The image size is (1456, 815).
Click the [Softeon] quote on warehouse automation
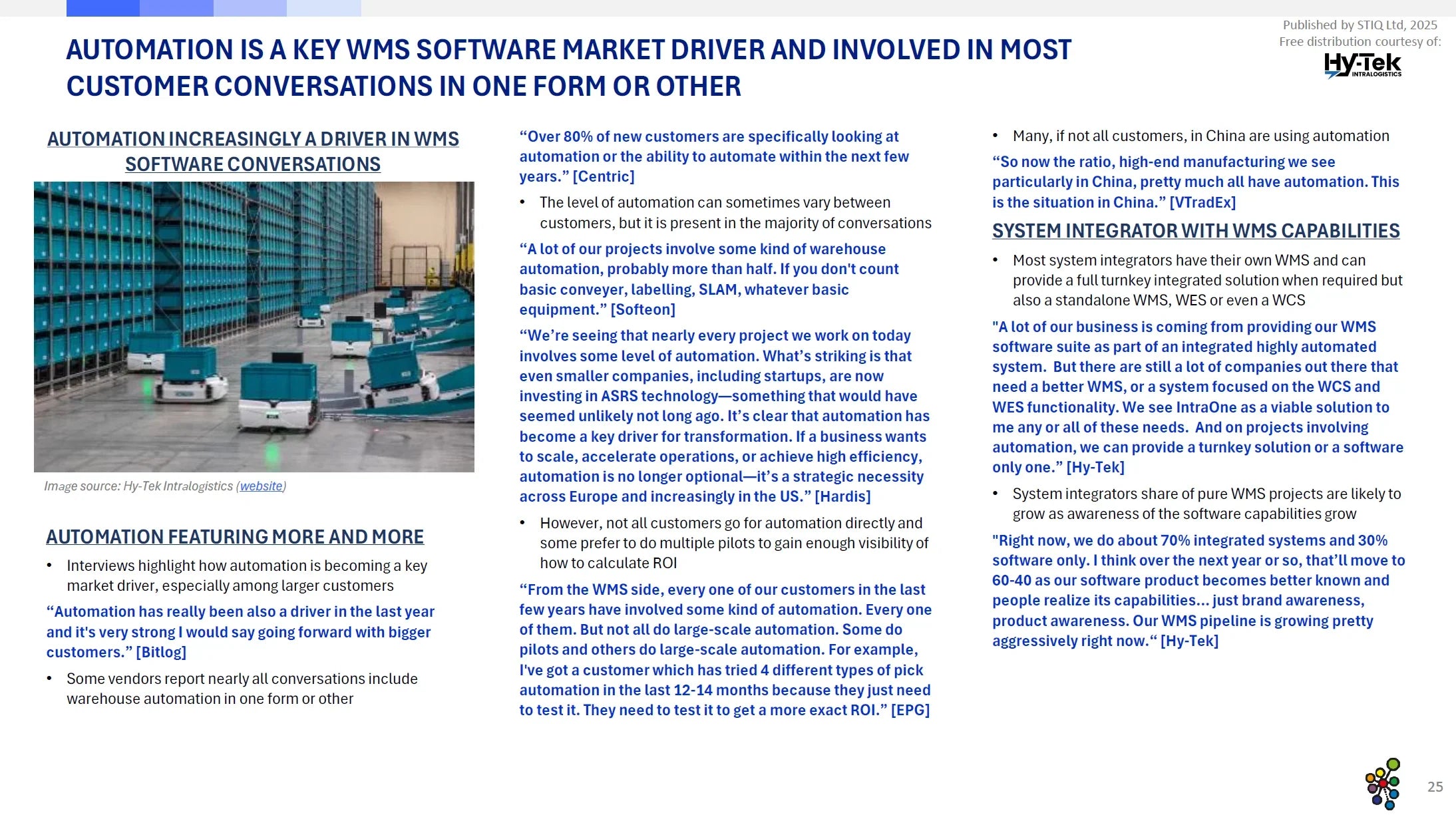pos(709,279)
